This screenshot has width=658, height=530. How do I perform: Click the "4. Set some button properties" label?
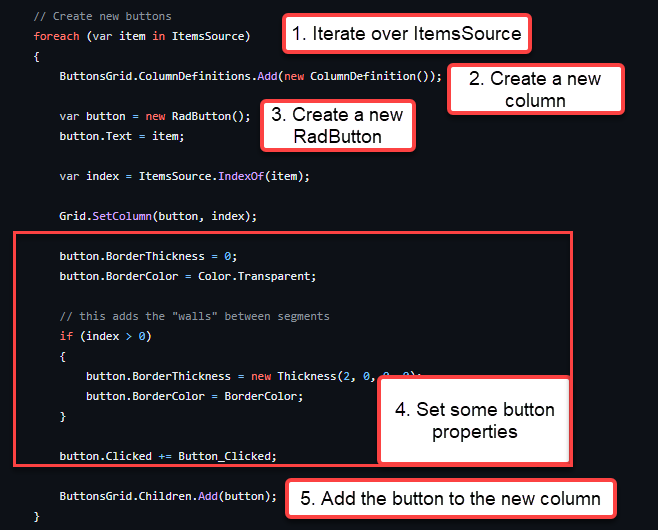(x=473, y=420)
